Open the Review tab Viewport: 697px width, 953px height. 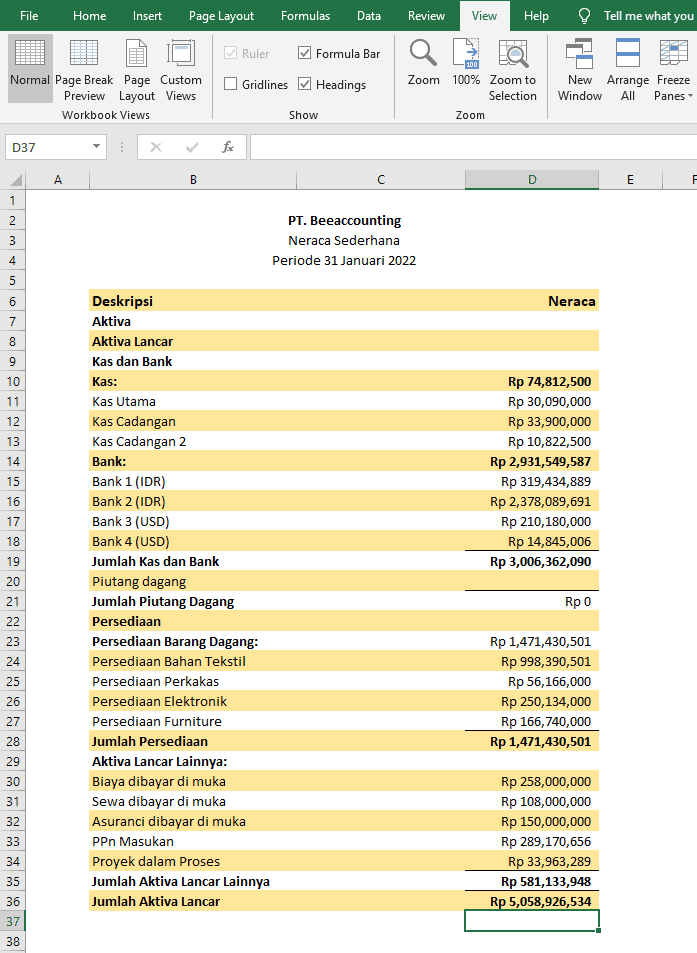426,16
